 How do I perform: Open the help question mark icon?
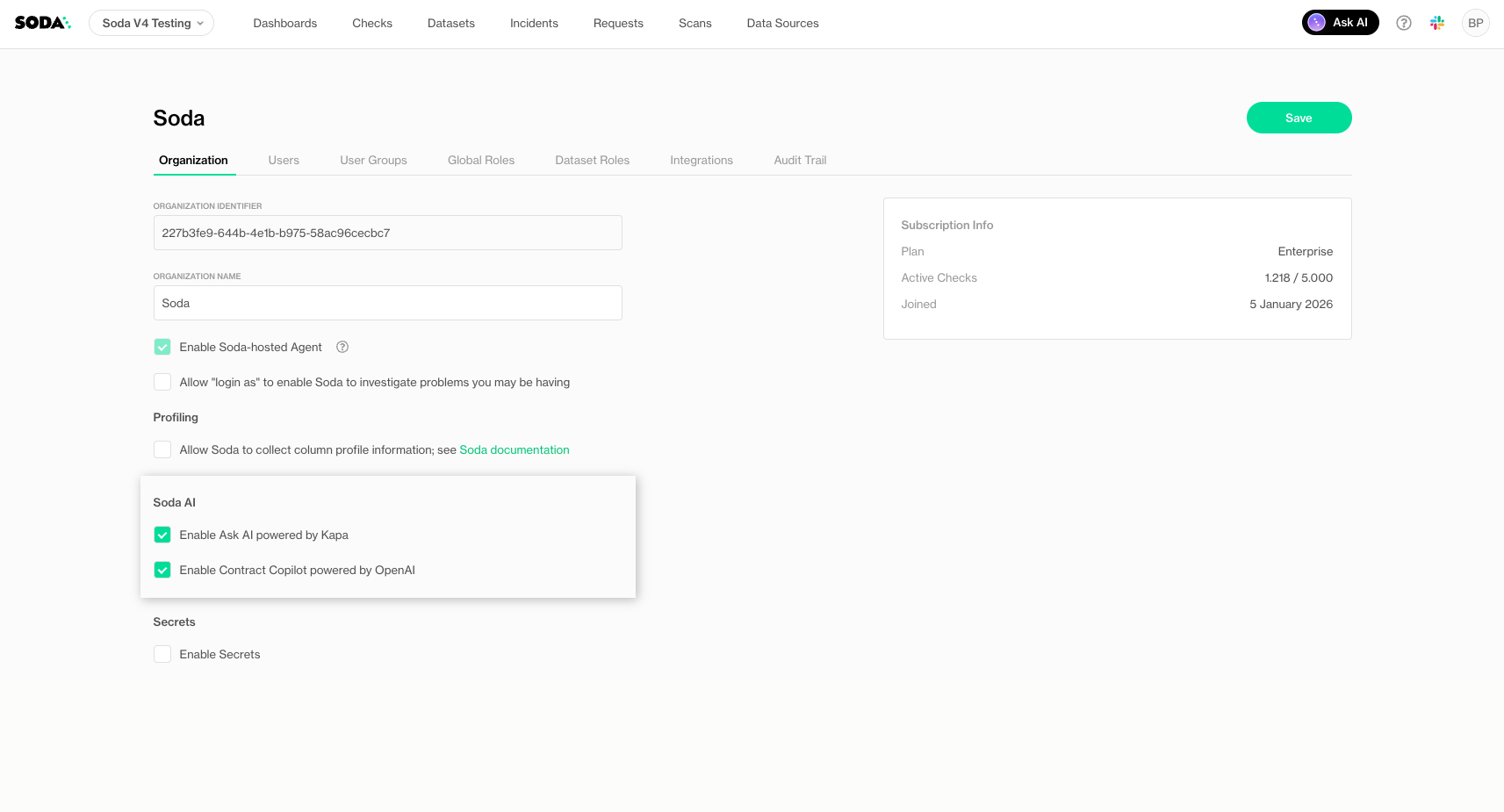pyautogui.click(x=1403, y=23)
